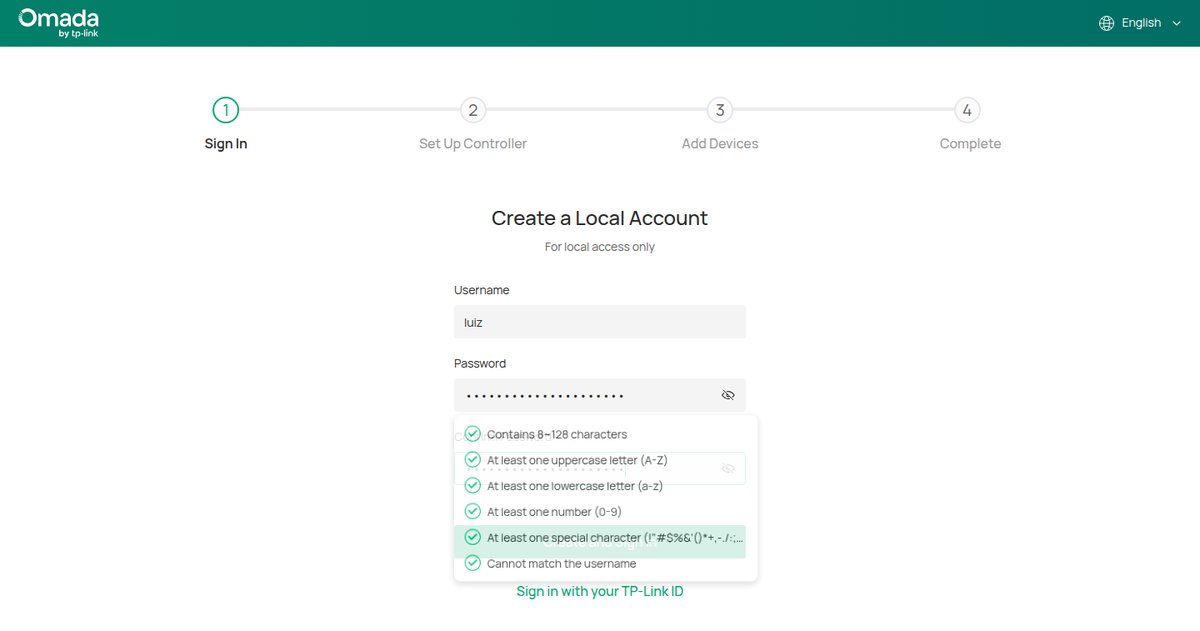This screenshot has width=1200, height=631.
Task: Click the Username label
Action: tap(482, 290)
